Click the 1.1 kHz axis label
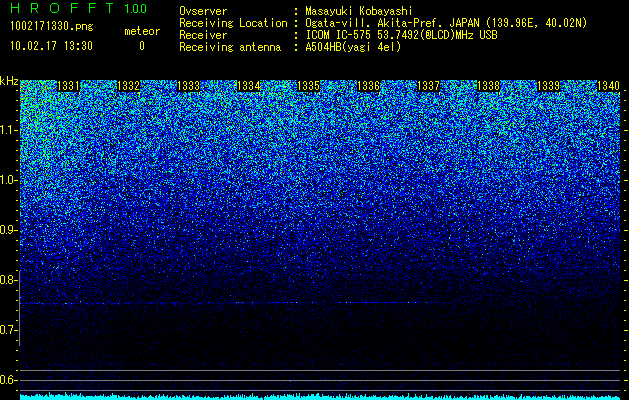Viewport: 629px width, 400px height. 8,130
